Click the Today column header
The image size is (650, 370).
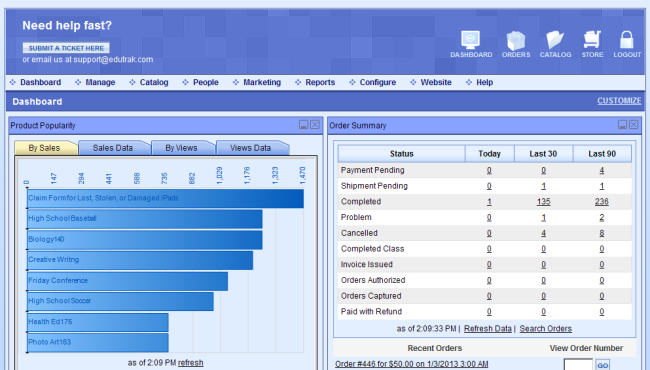point(490,154)
